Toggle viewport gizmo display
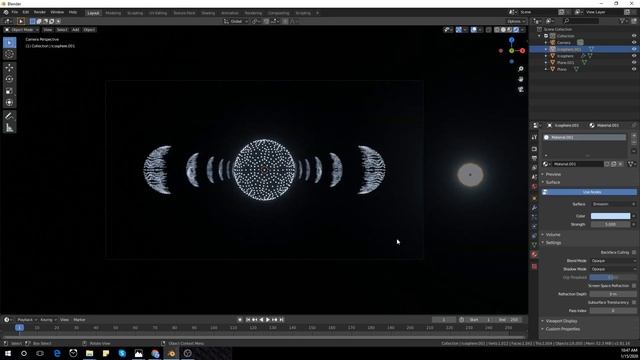The height and width of the screenshot is (360, 640). point(459,30)
